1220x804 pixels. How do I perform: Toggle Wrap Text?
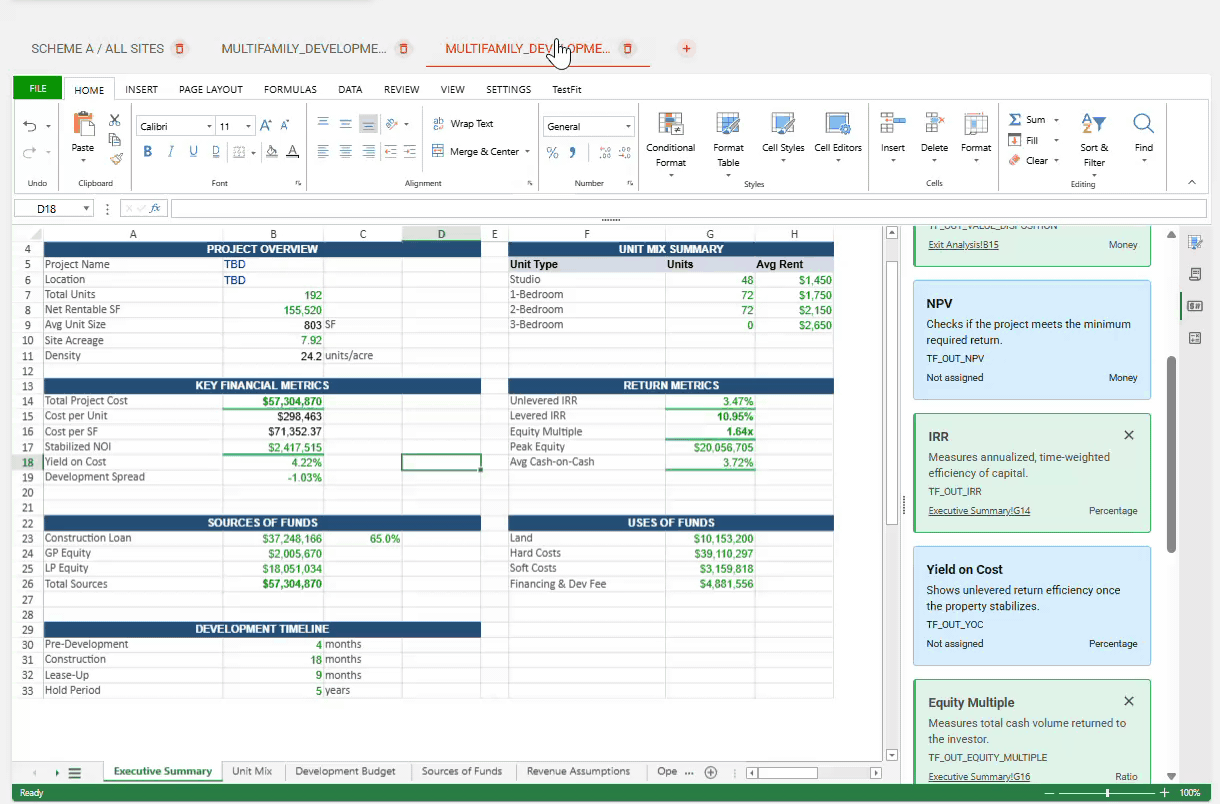pos(463,124)
